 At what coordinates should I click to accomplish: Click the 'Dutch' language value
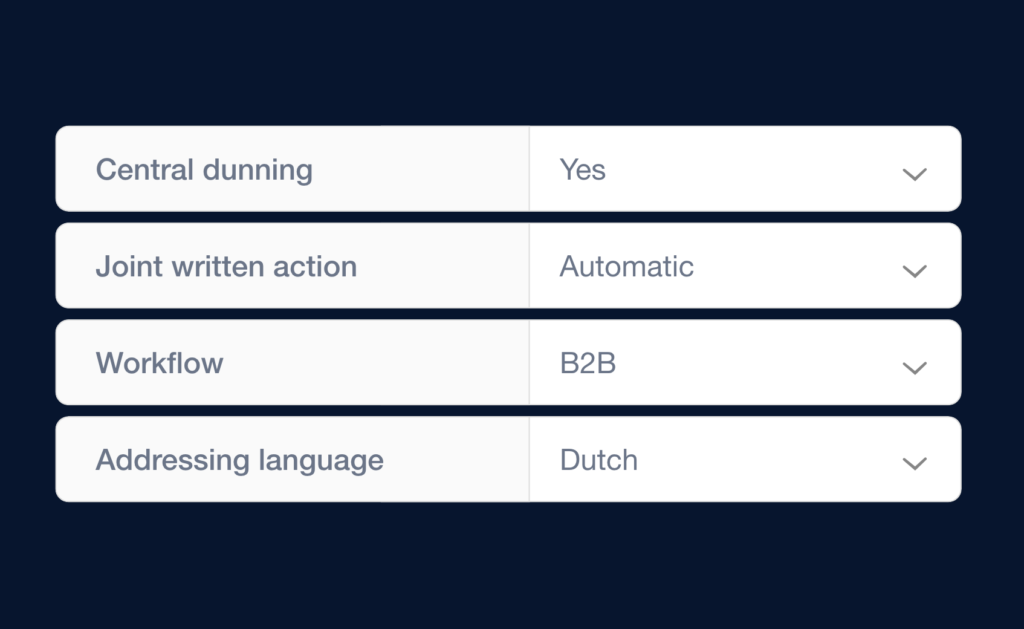tap(598, 460)
